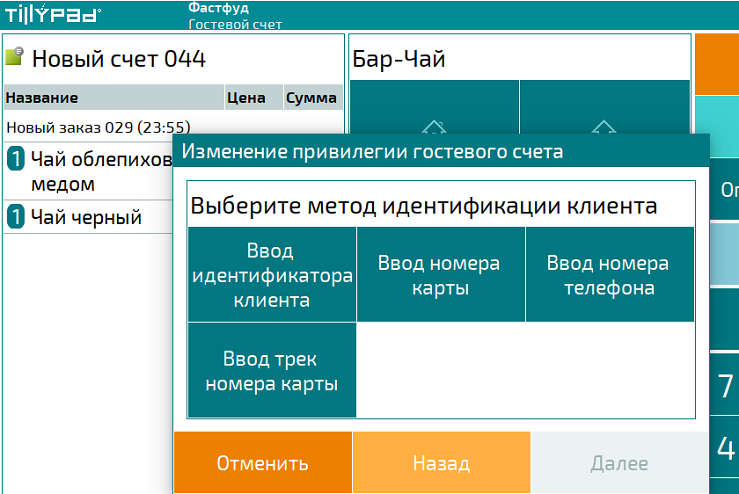Click quantity badge of Чай облепиховый
739x494 pixels.
click(x=16, y=158)
